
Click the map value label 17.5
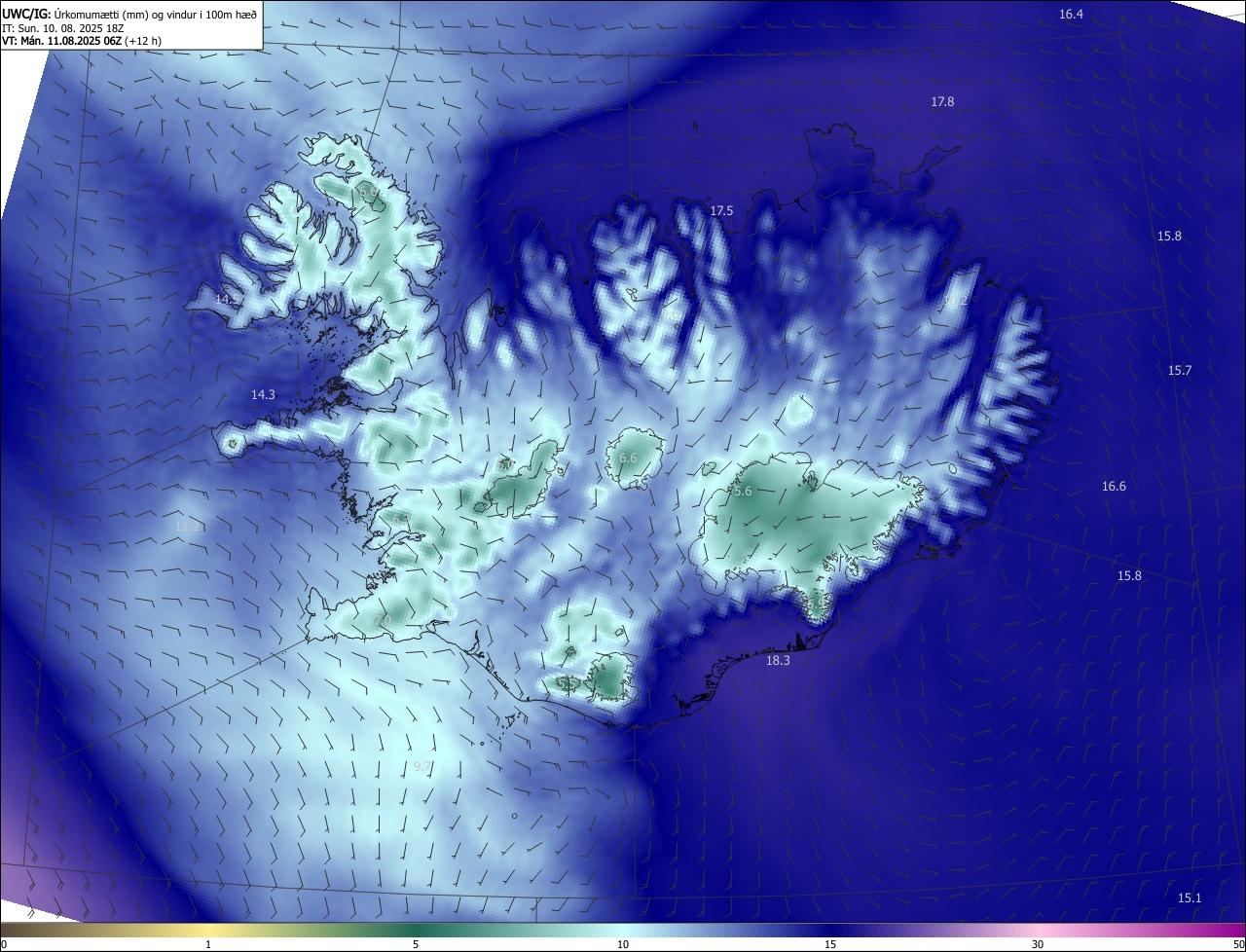click(x=721, y=210)
